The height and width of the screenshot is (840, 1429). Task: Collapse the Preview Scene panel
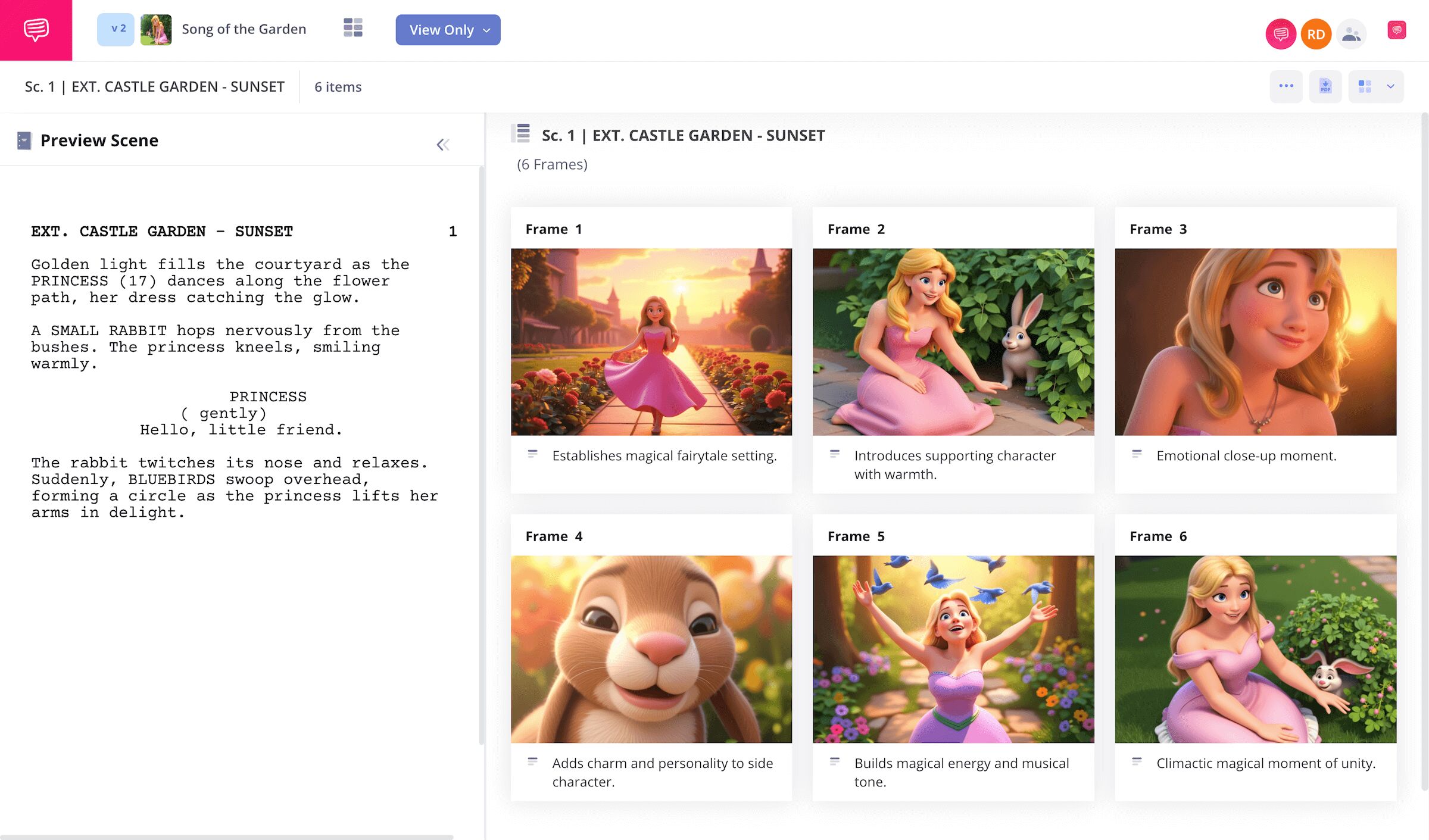442,144
